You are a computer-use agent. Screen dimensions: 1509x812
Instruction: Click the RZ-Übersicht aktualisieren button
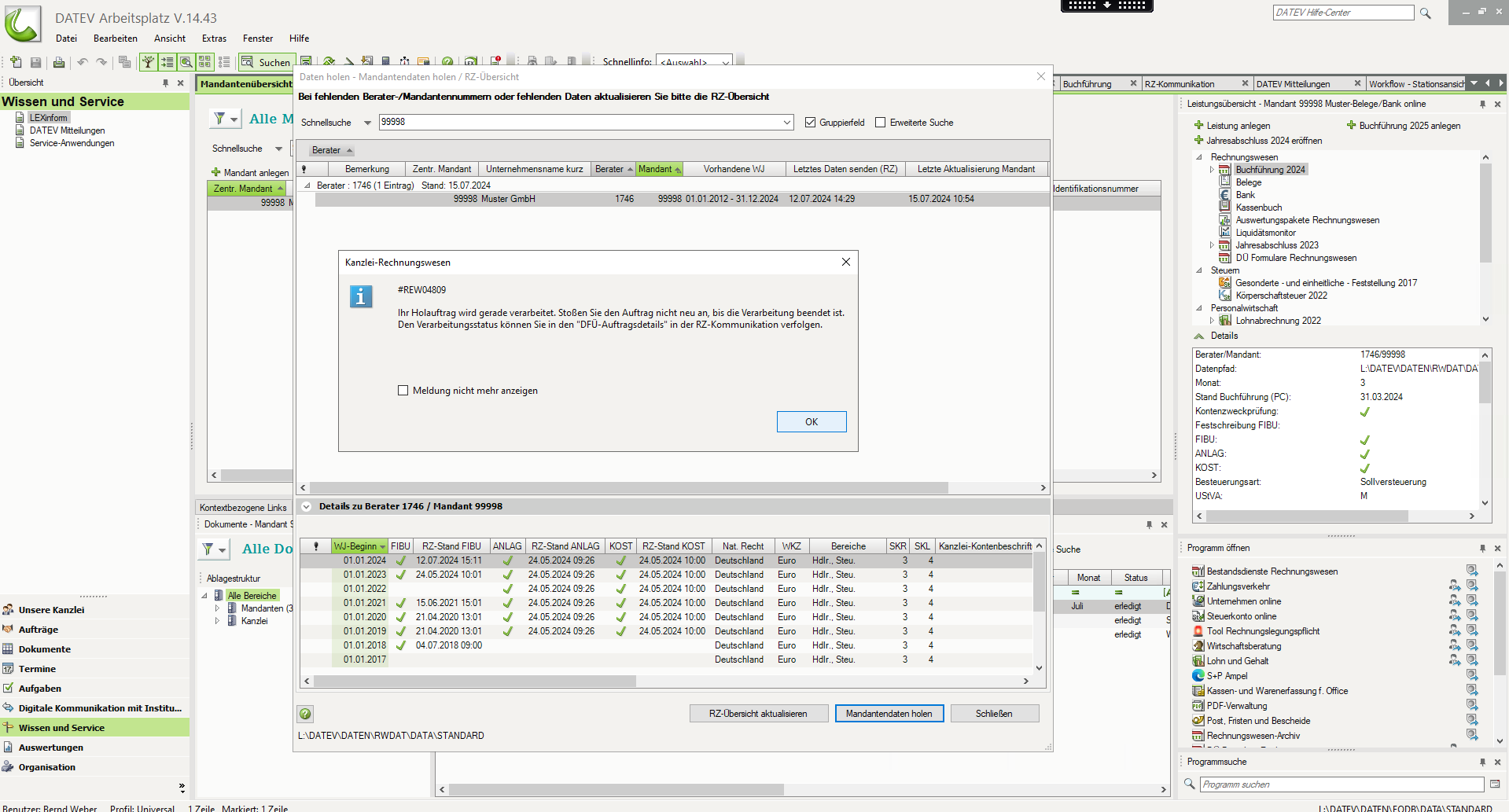click(x=758, y=714)
